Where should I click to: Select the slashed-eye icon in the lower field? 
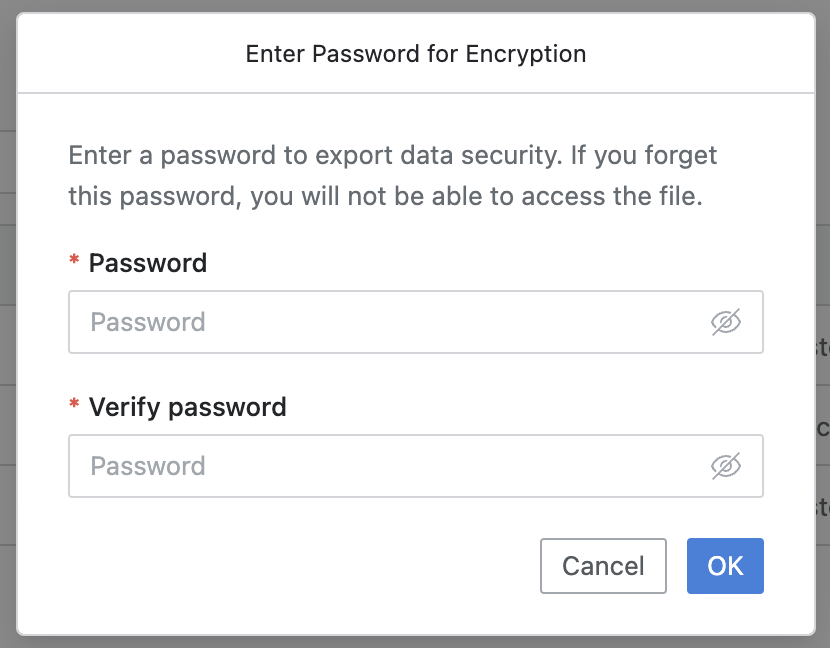(x=726, y=466)
